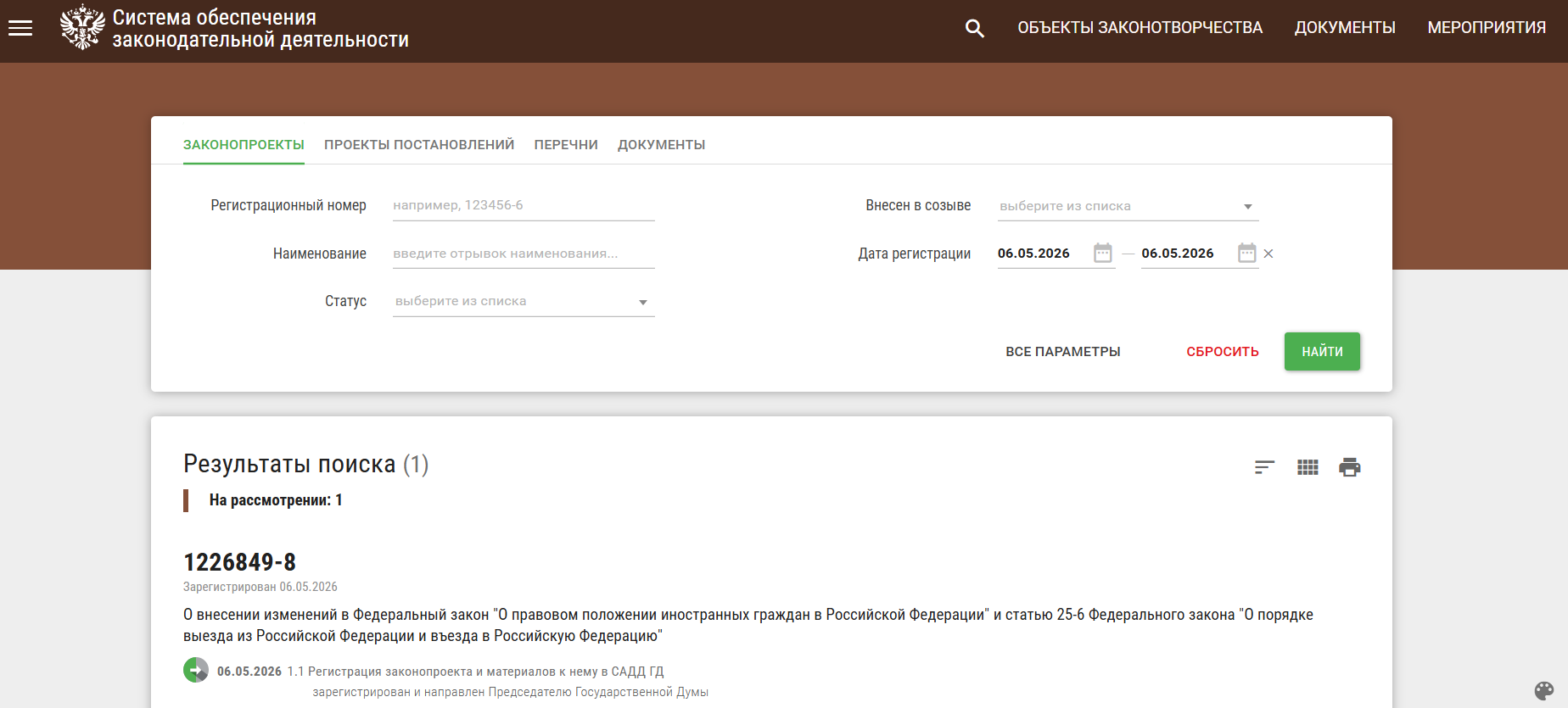Reset filters with СБРОСИТЬ

pyautogui.click(x=1223, y=352)
